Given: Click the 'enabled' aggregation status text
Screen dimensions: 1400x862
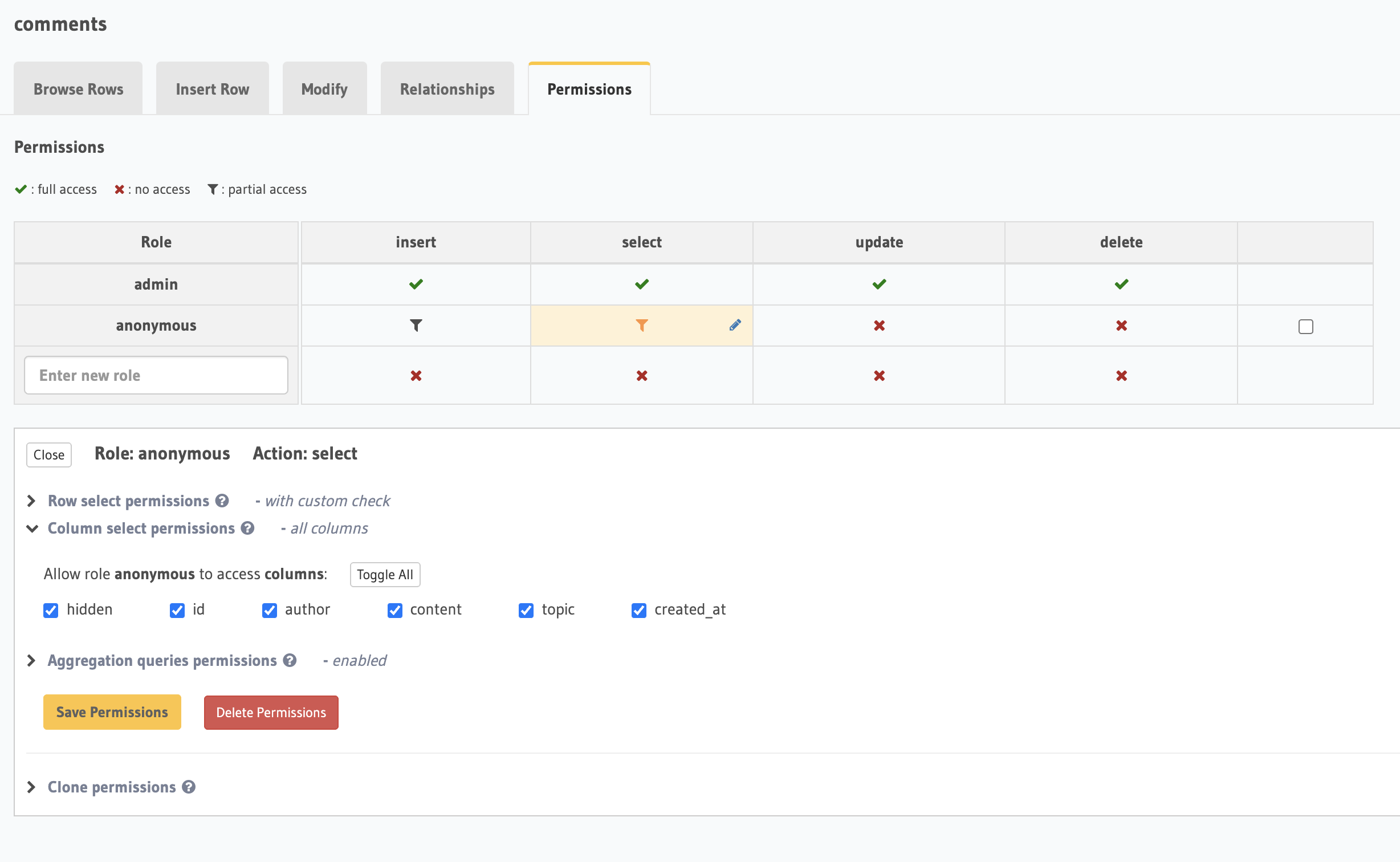Looking at the screenshot, I should [359, 660].
